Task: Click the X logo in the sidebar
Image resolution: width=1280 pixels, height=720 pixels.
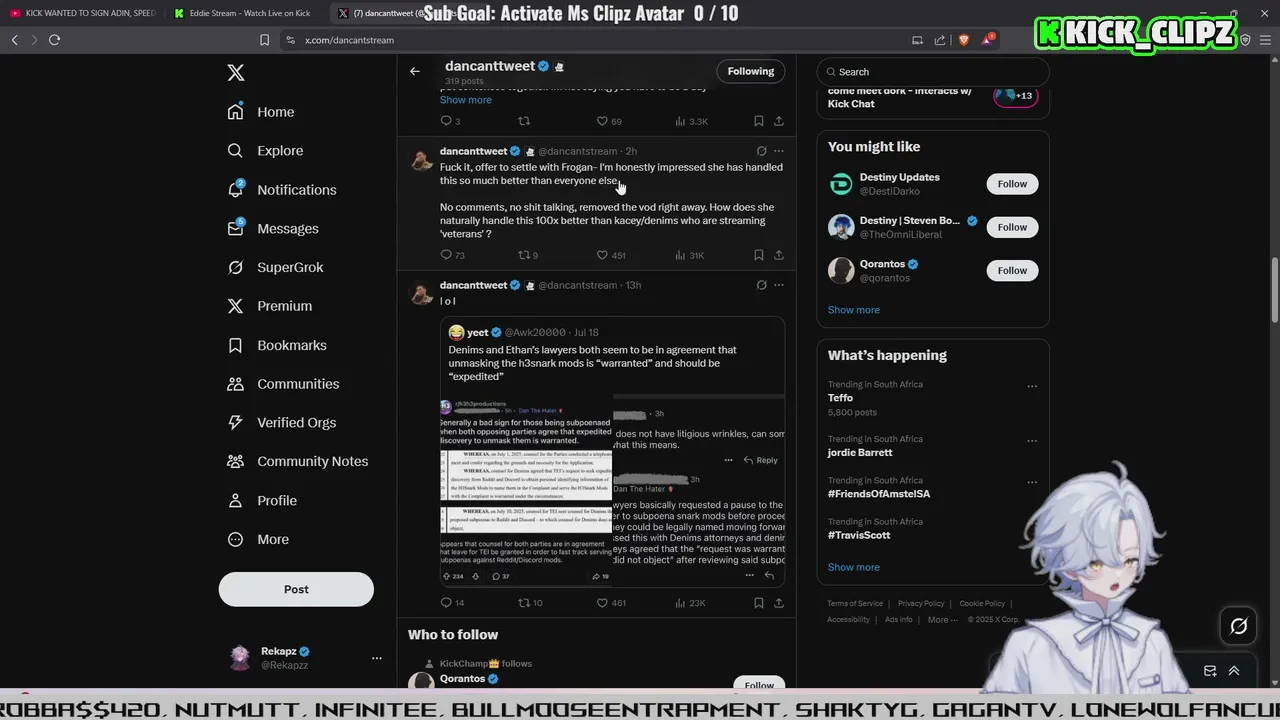Action: [x=236, y=73]
